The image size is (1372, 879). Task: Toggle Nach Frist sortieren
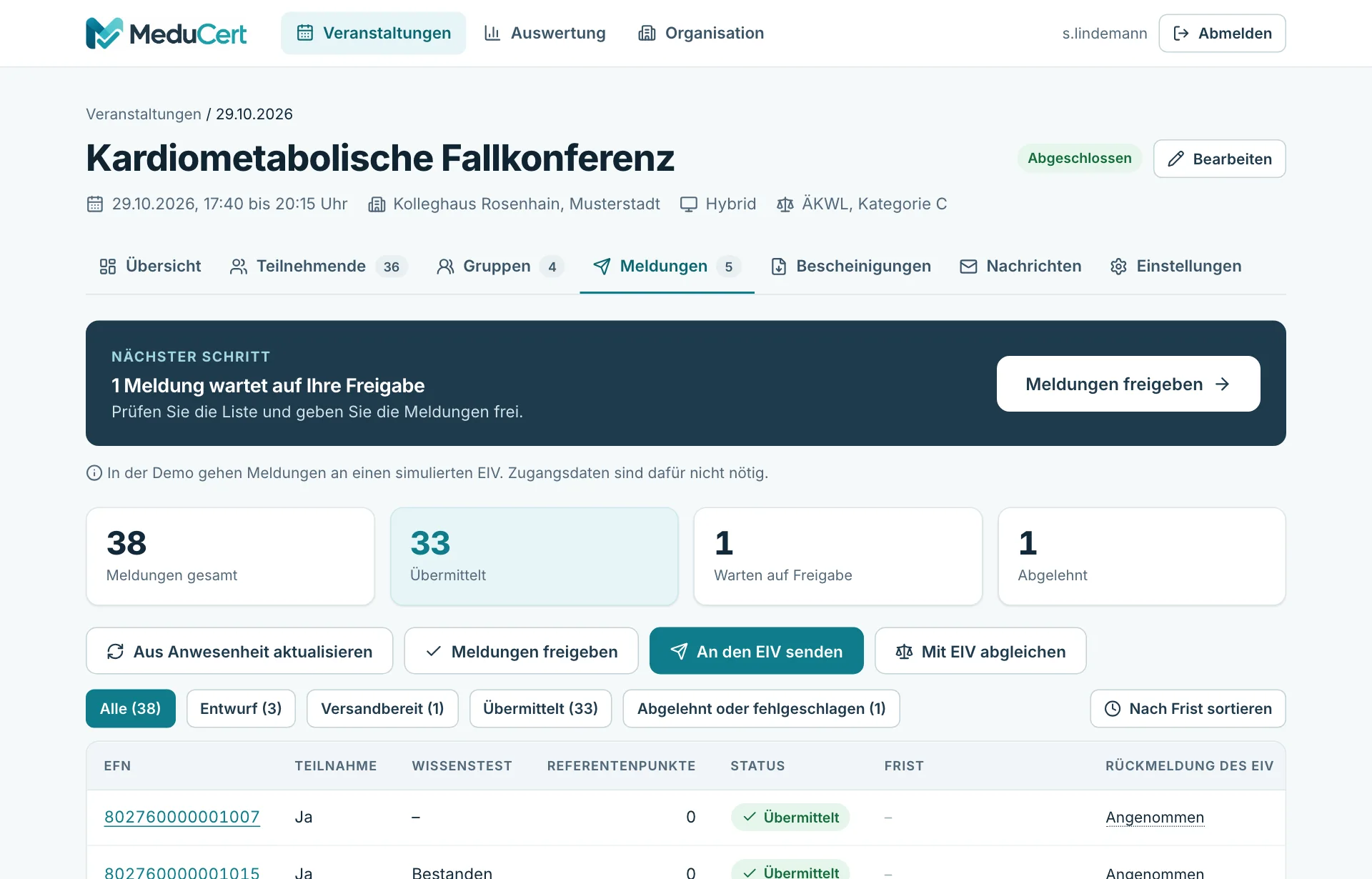(1188, 709)
